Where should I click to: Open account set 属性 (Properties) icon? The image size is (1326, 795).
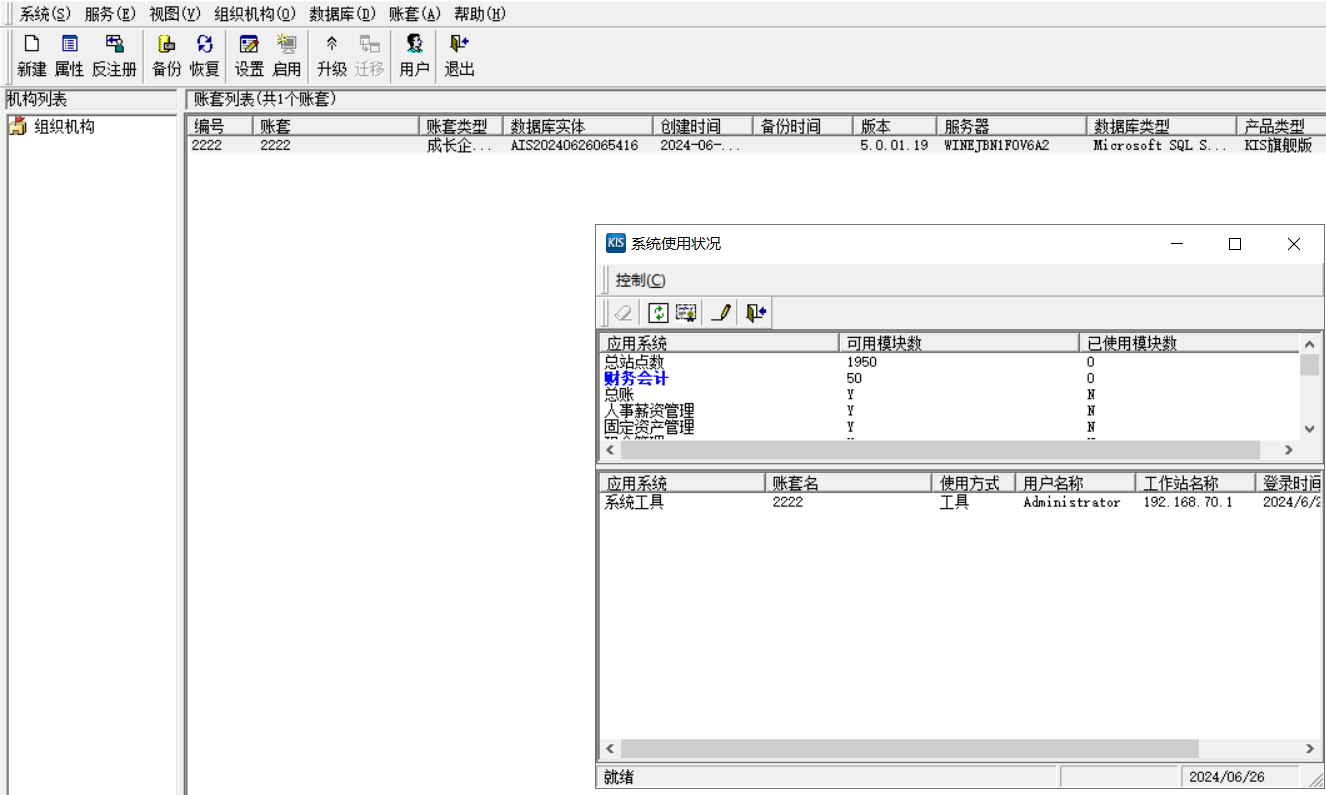[69, 55]
